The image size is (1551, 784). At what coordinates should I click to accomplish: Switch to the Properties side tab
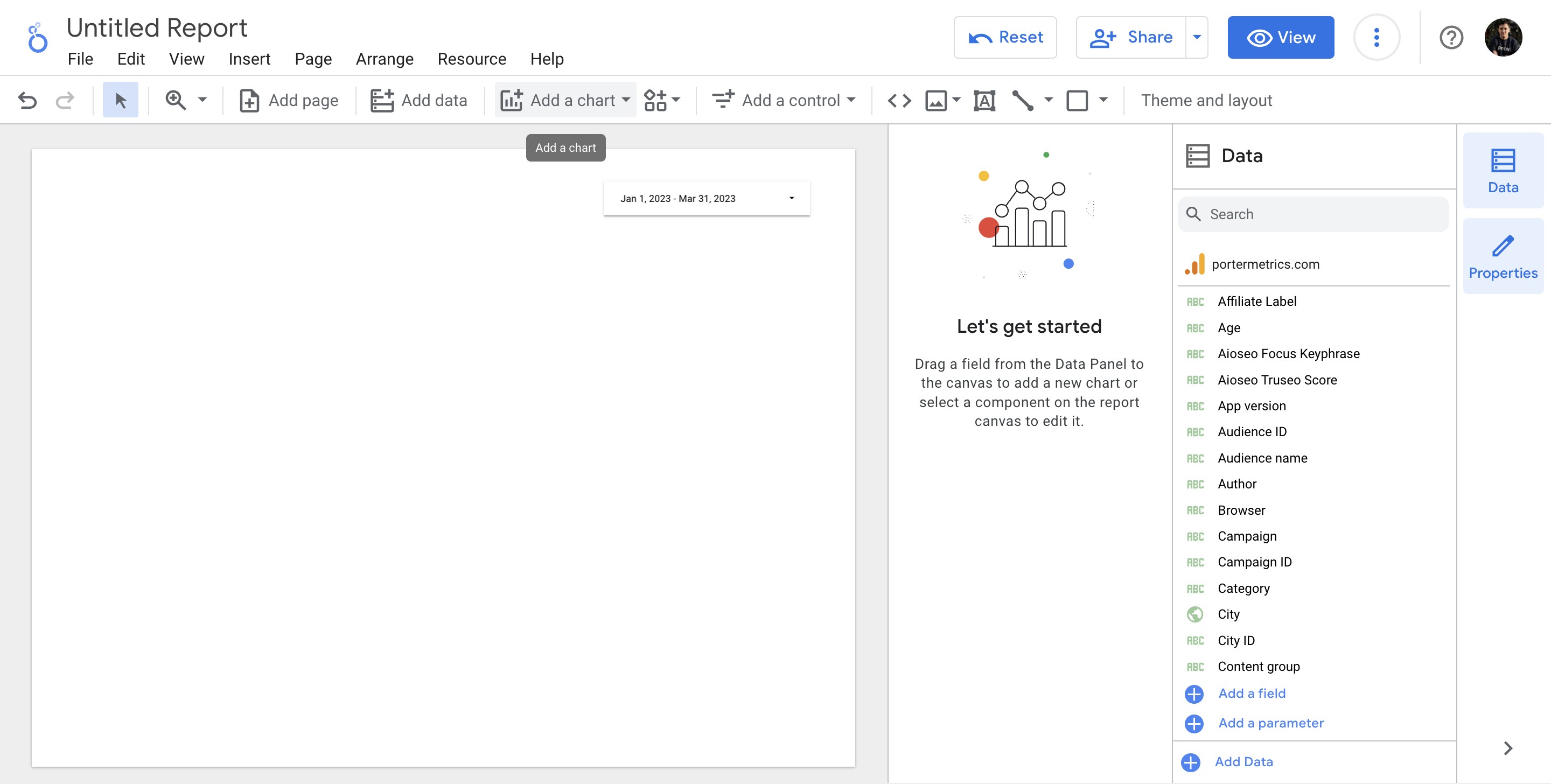1503,256
